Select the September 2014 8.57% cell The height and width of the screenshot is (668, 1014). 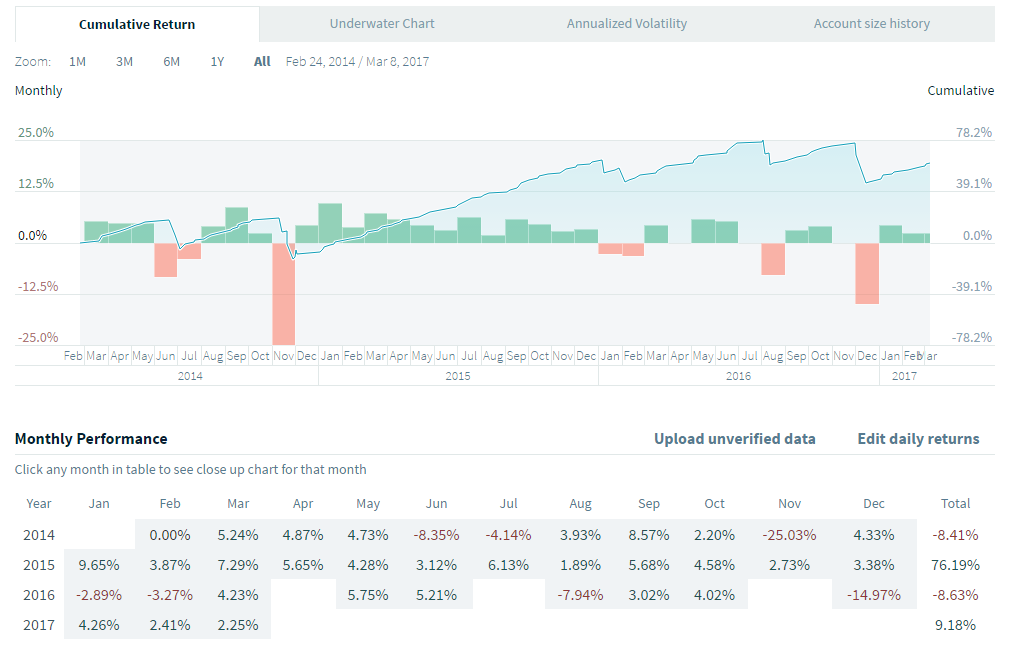coord(646,535)
